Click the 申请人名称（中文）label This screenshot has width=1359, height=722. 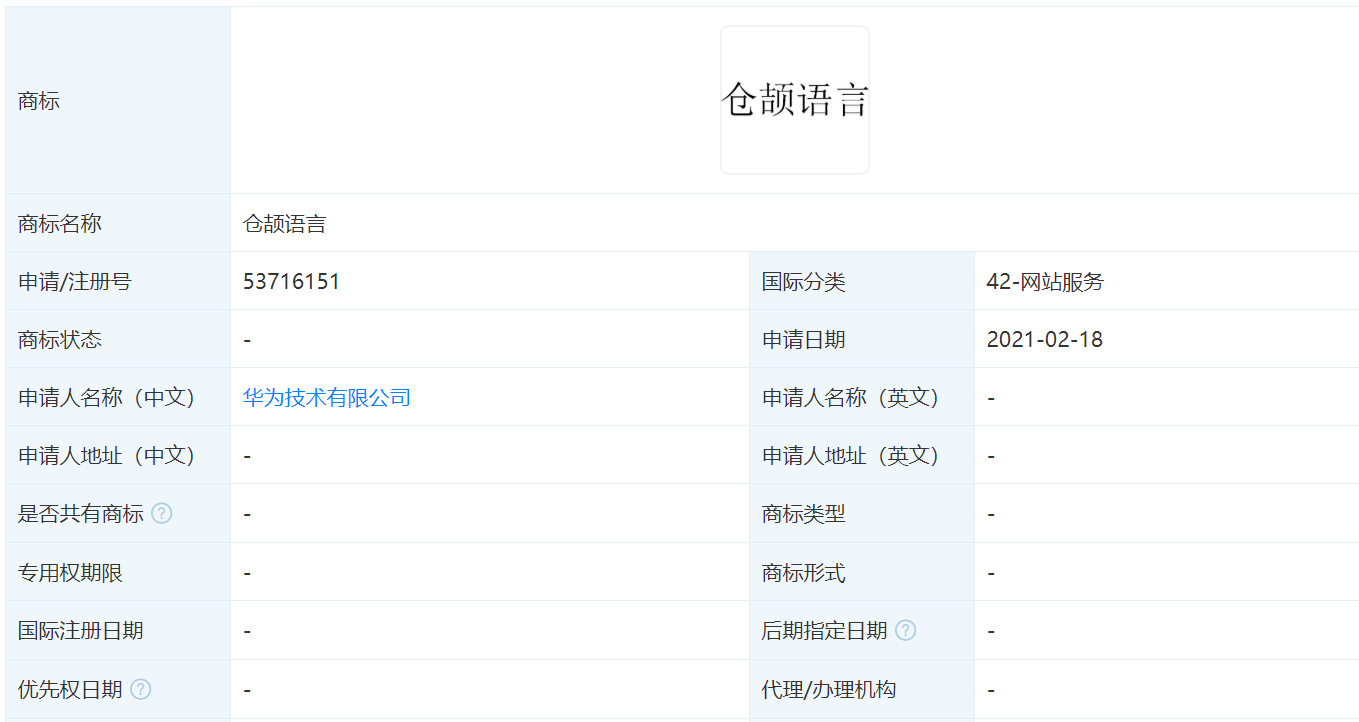tap(106, 398)
